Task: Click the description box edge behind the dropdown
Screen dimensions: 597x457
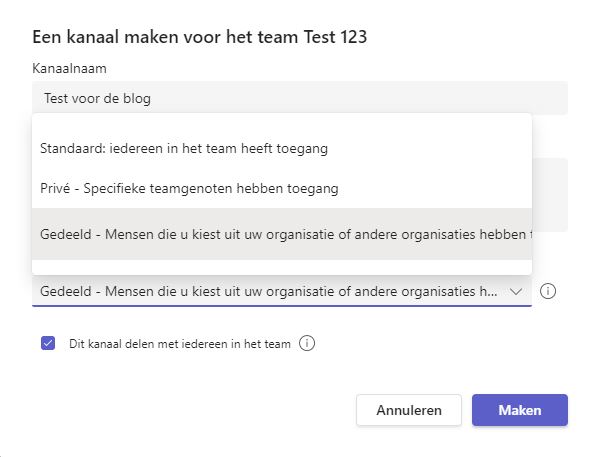Action: (x=550, y=195)
